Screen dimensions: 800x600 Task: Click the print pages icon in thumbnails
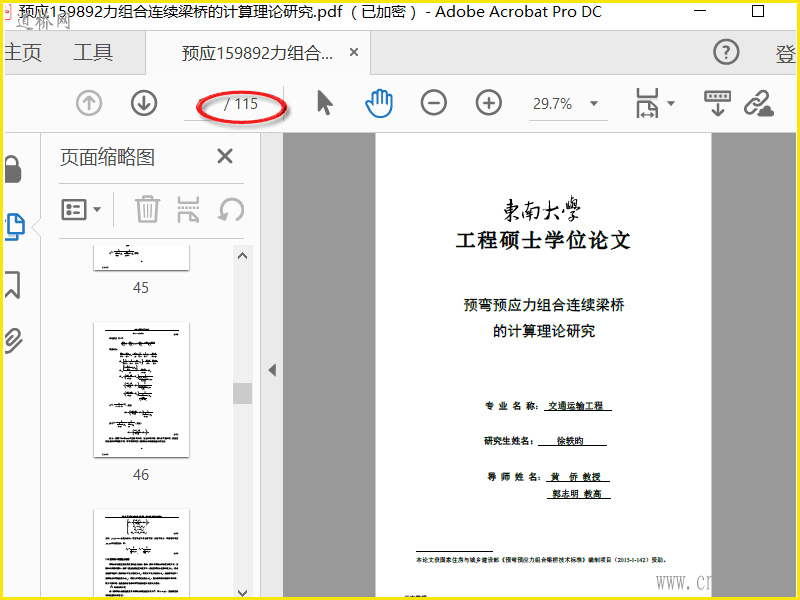188,209
